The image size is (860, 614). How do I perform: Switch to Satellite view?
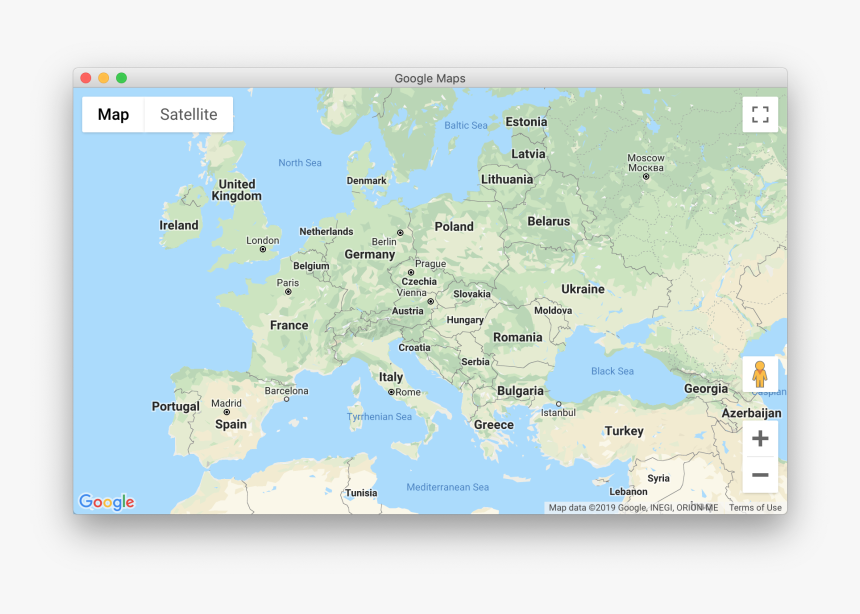pos(188,114)
